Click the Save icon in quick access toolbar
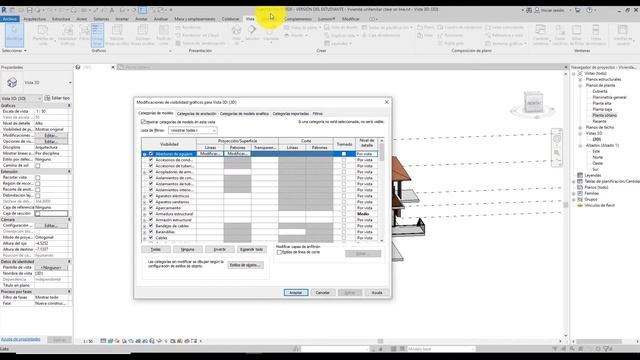The image size is (640, 360). [29, 10]
